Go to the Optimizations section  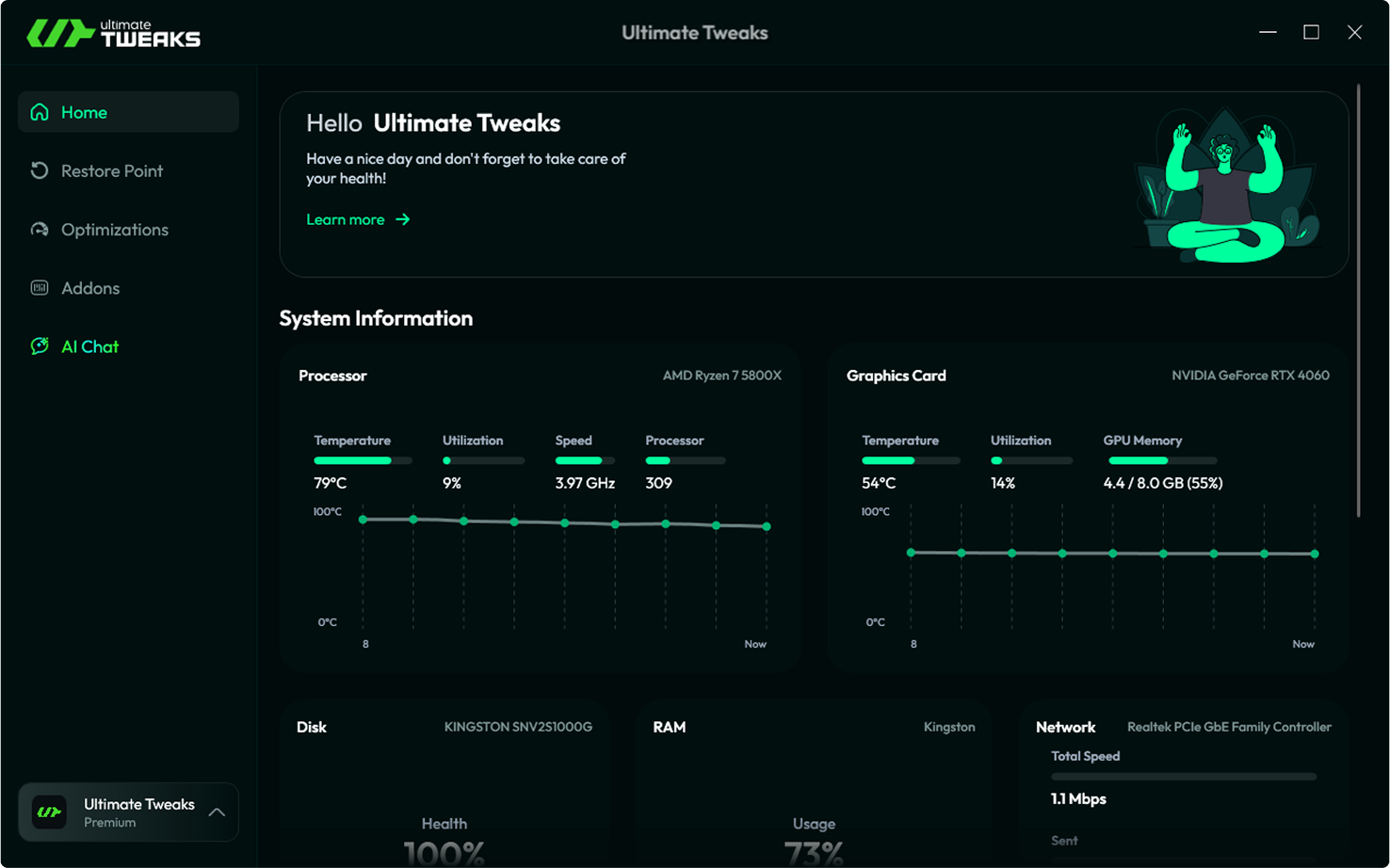[x=128, y=230]
